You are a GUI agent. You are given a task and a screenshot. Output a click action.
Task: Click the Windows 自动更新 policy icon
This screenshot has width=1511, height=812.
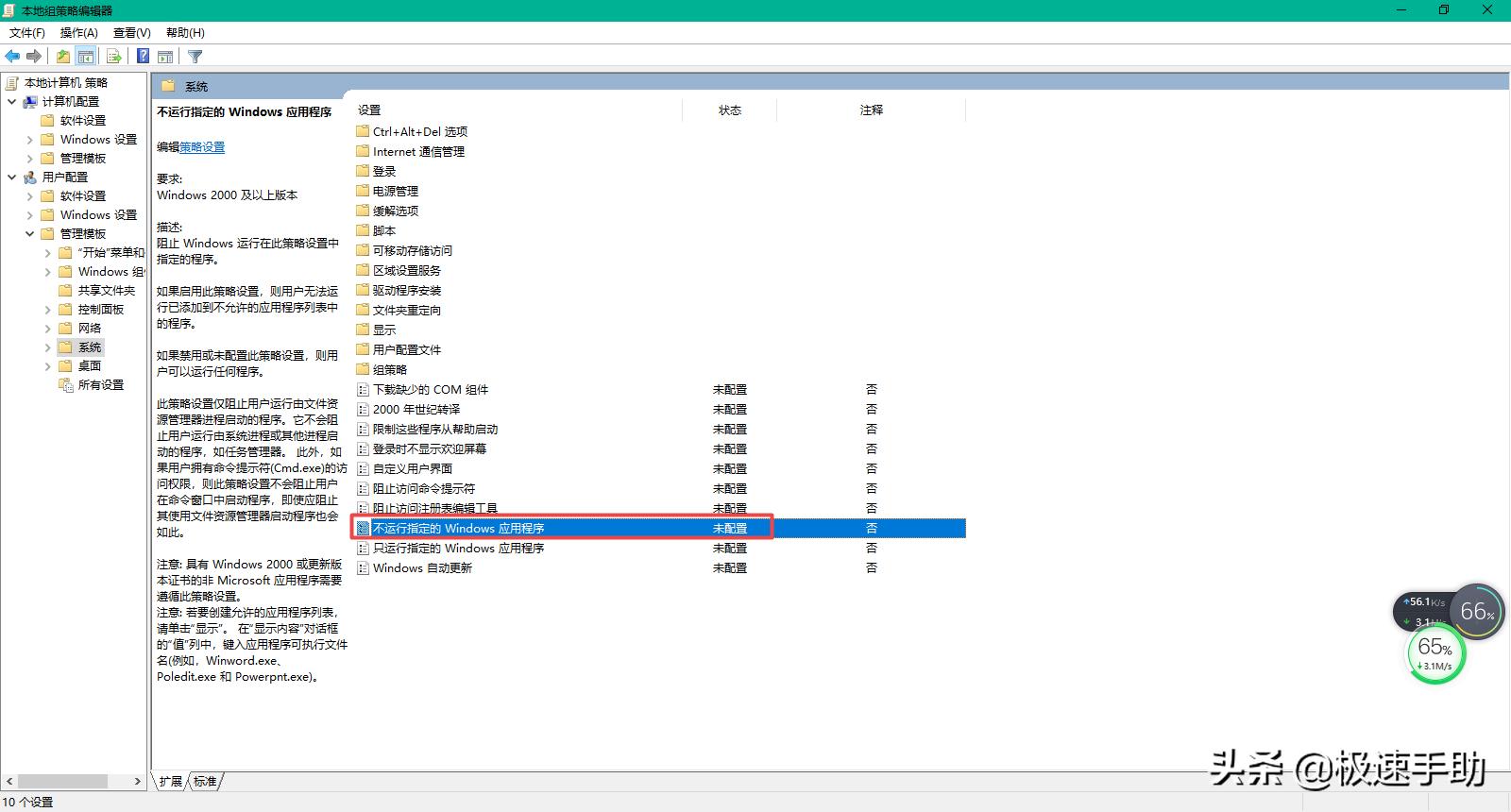point(363,567)
